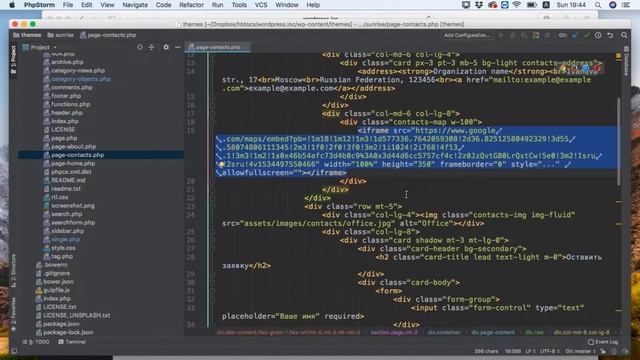640x360 pixels.
Task: Click the Revert undo-arrow icon
Action: (610, 36)
